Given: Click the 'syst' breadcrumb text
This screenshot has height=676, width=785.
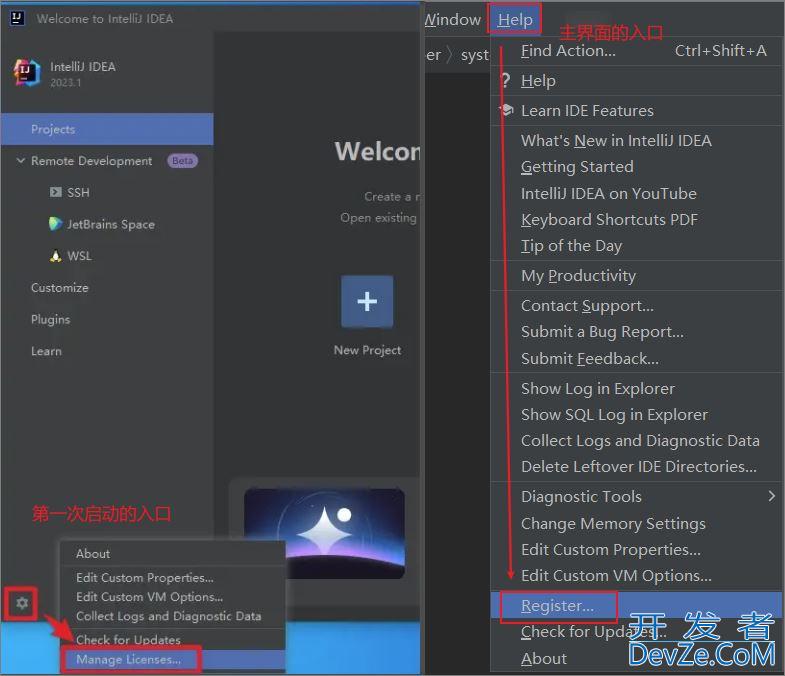Looking at the screenshot, I should (x=475, y=55).
